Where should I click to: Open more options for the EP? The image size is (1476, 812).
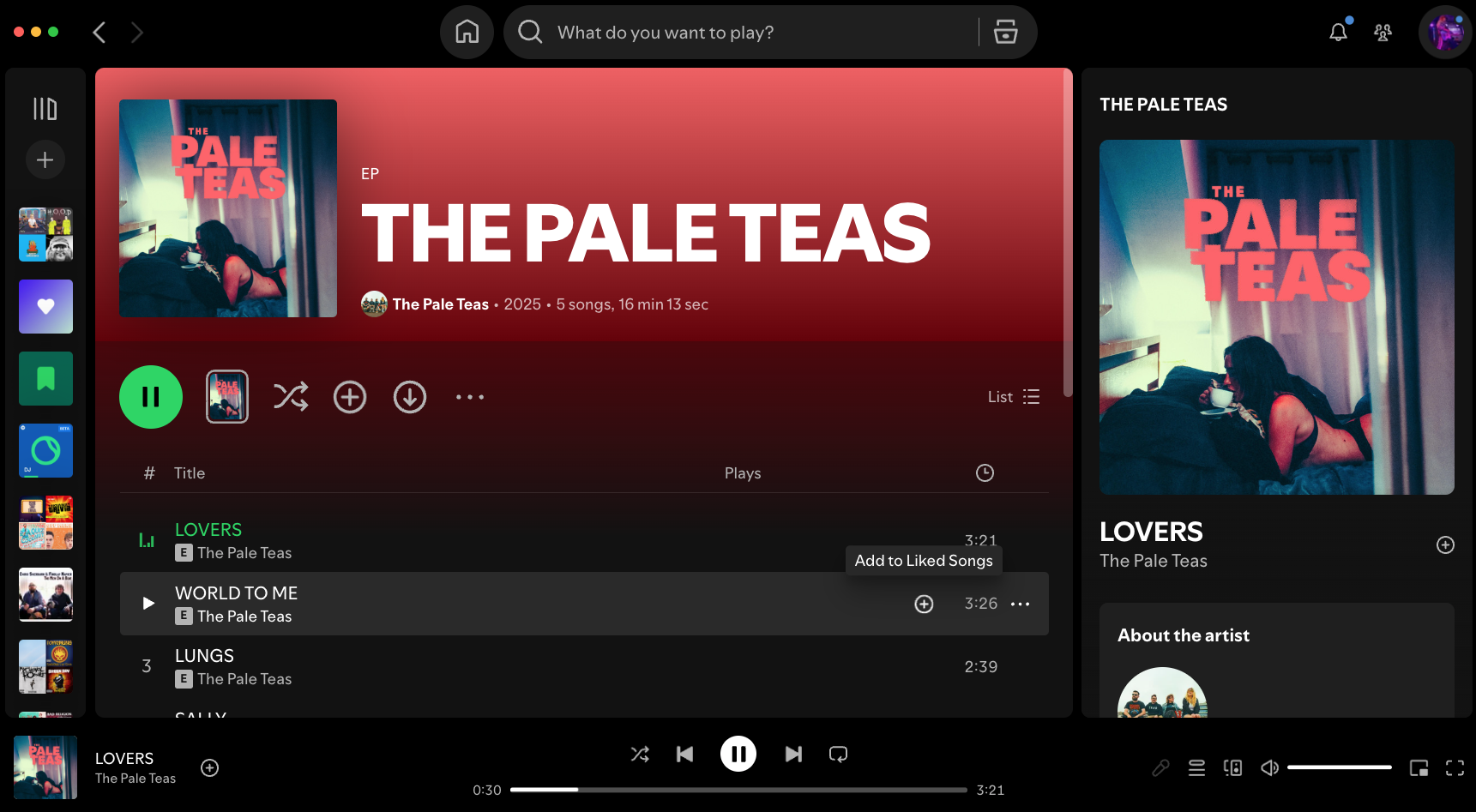[x=470, y=397]
